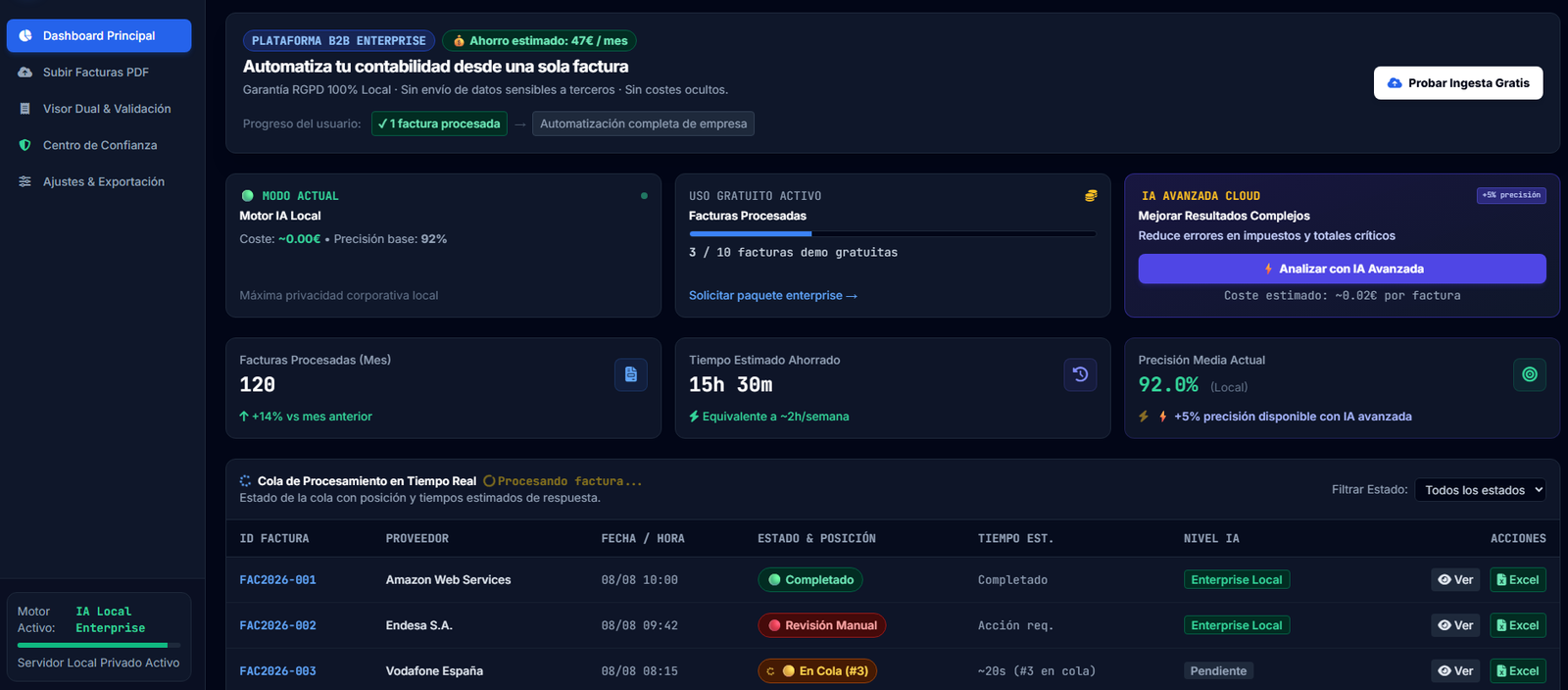Open invoice FAC2026-002

click(x=277, y=625)
